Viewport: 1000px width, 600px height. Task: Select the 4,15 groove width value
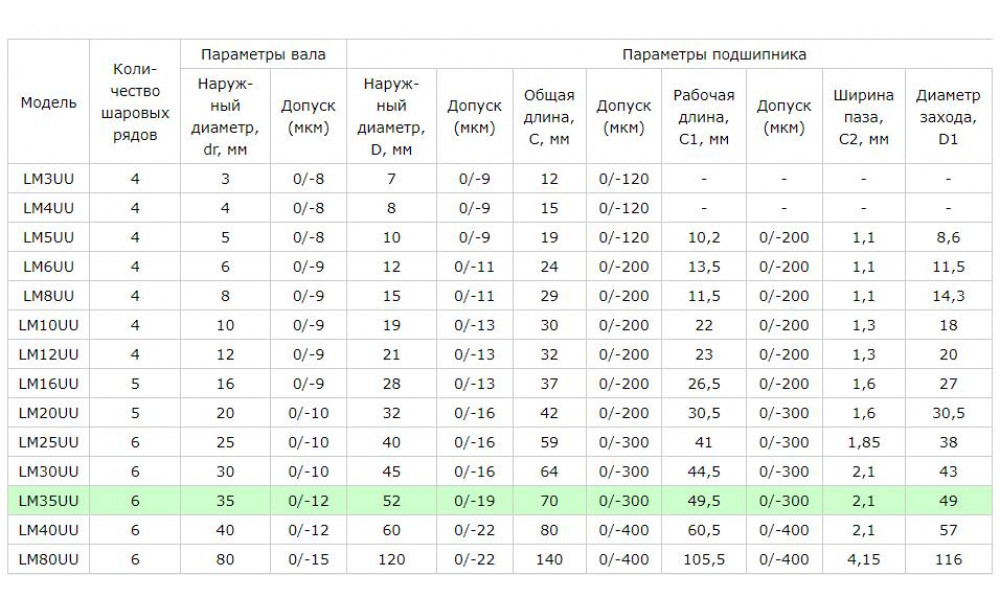pyautogui.click(x=864, y=559)
